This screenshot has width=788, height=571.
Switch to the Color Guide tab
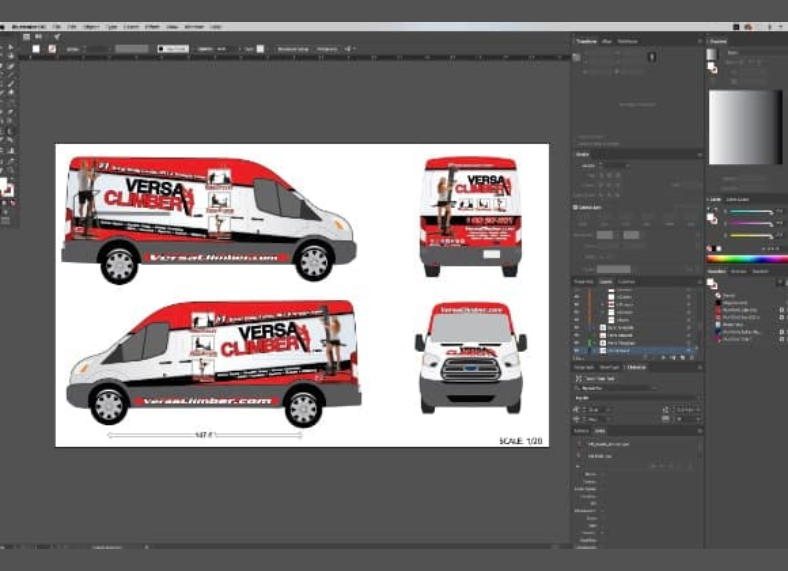point(738,200)
